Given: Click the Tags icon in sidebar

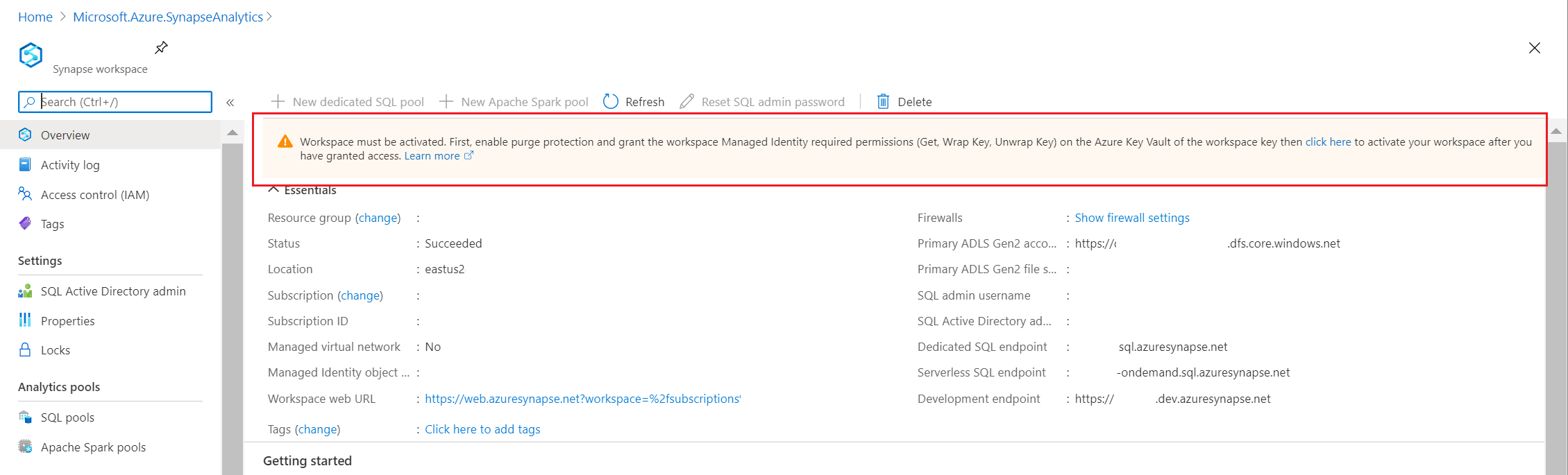Looking at the screenshot, I should pos(25,223).
